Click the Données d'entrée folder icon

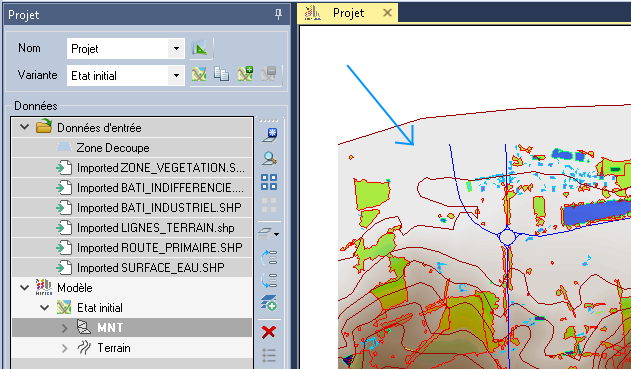(44, 126)
